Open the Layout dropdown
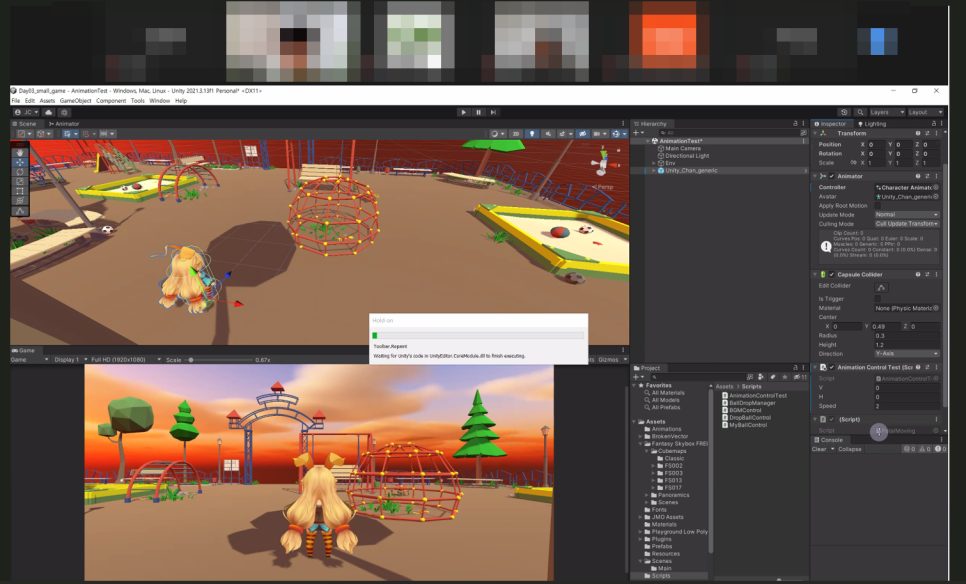 (x=925, y=112)
